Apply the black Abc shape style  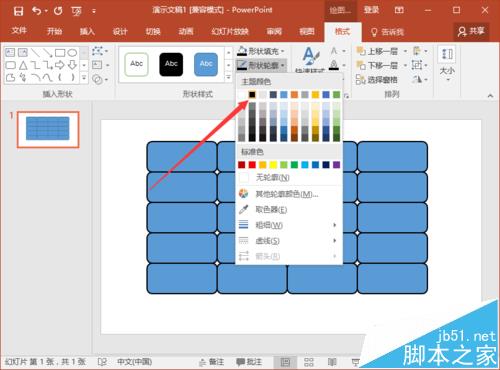coord(171,64)
